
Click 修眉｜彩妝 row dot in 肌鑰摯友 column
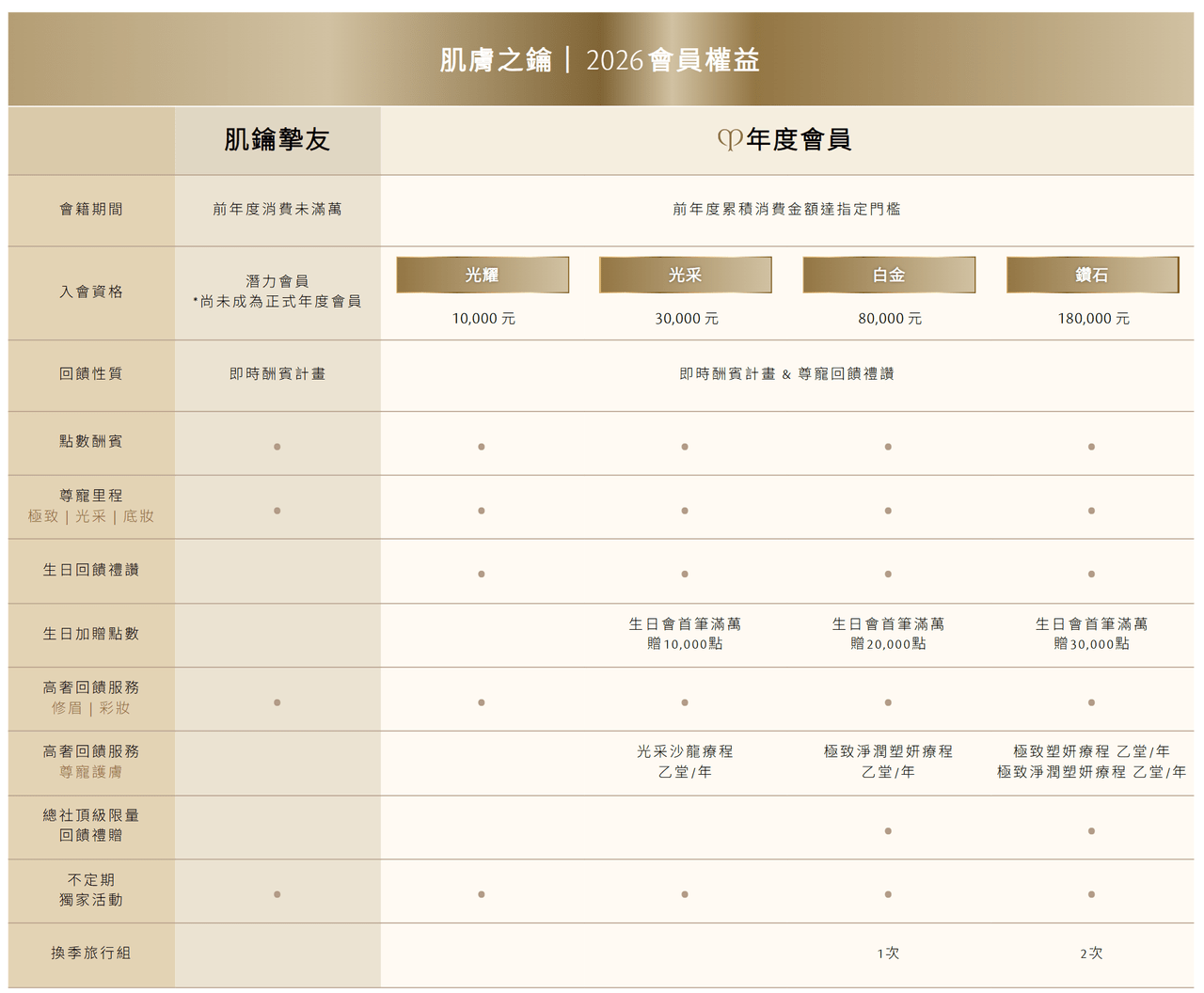277,702
